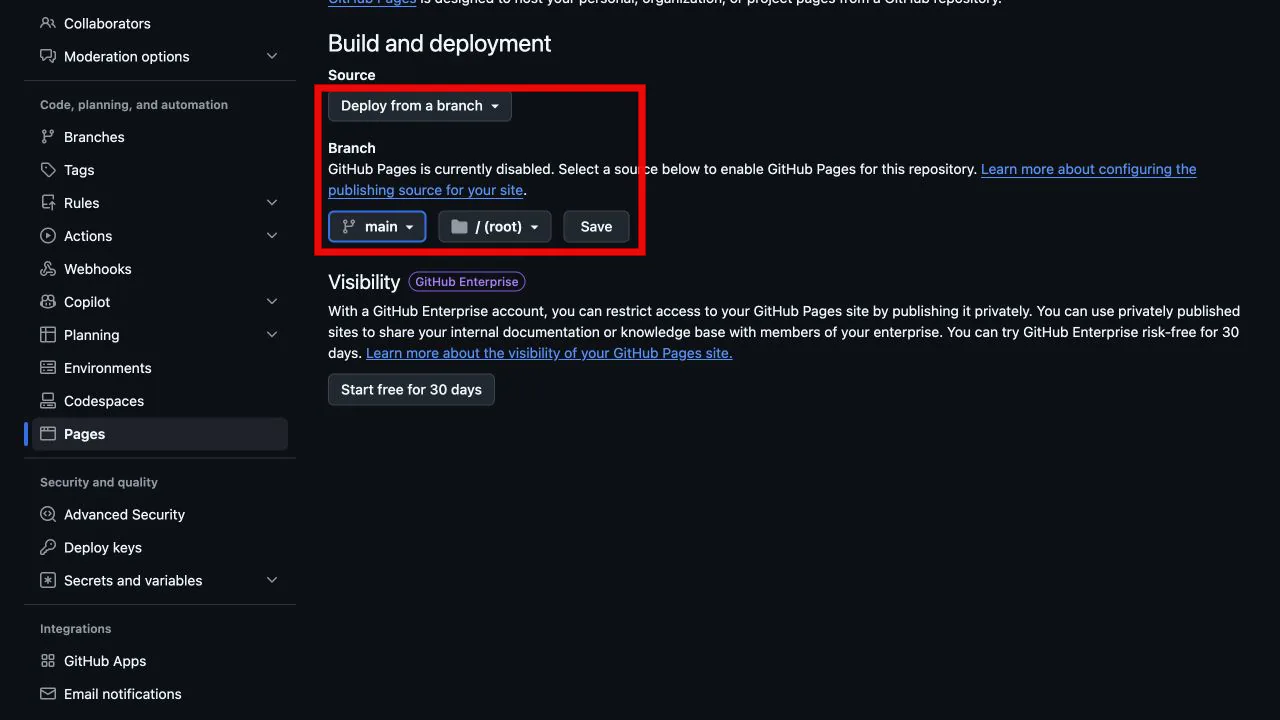Open Tags settings
The height and width of the screenshot is (720, 1280).
pyautogui.click(x=160, y=170)
